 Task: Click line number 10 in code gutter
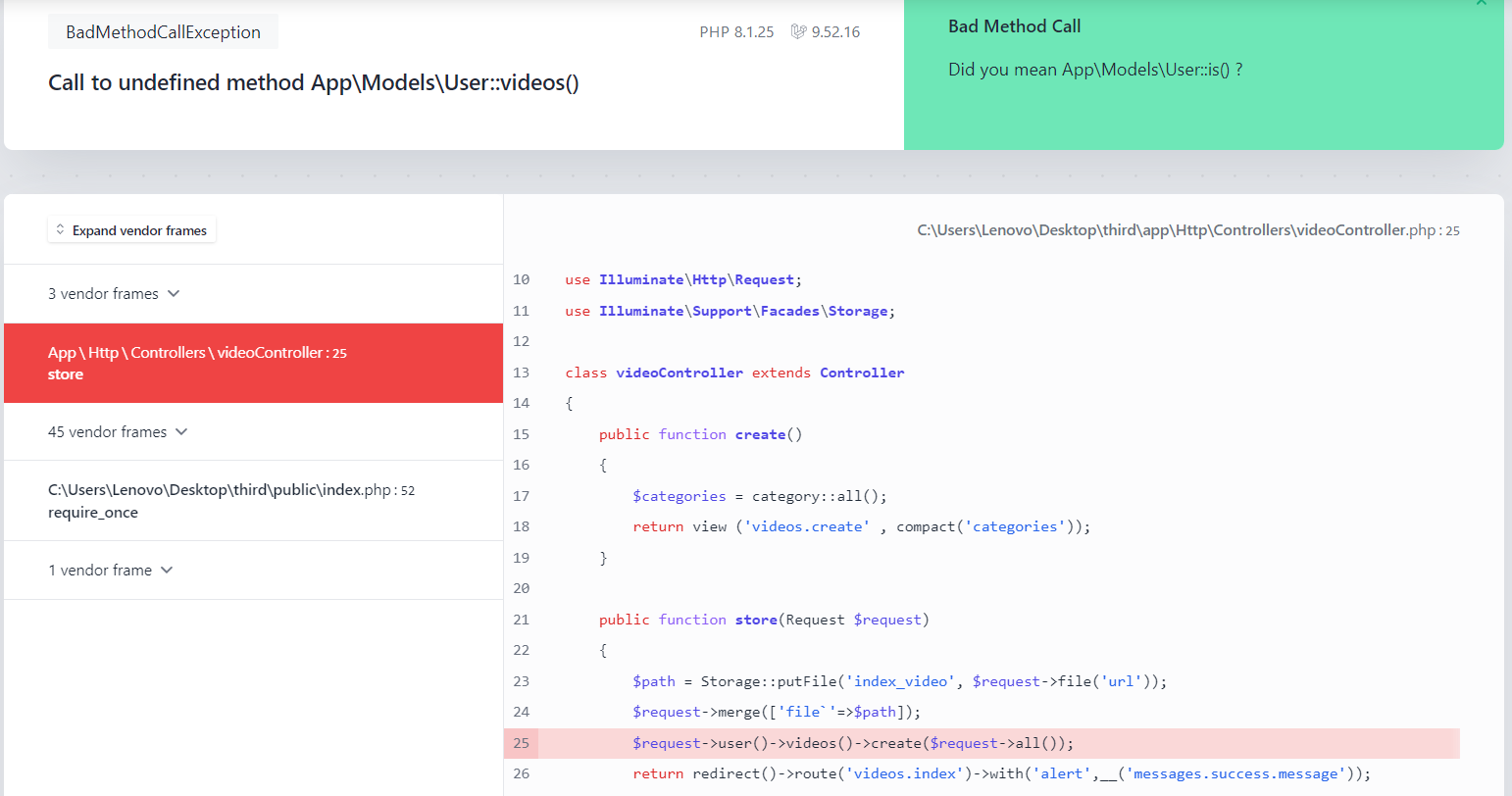click(x=521, y=279)
